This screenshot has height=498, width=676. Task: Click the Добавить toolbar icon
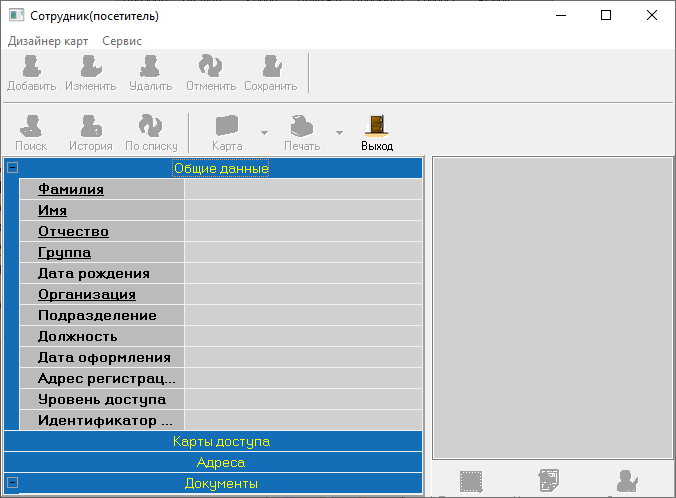pos(31,66)
